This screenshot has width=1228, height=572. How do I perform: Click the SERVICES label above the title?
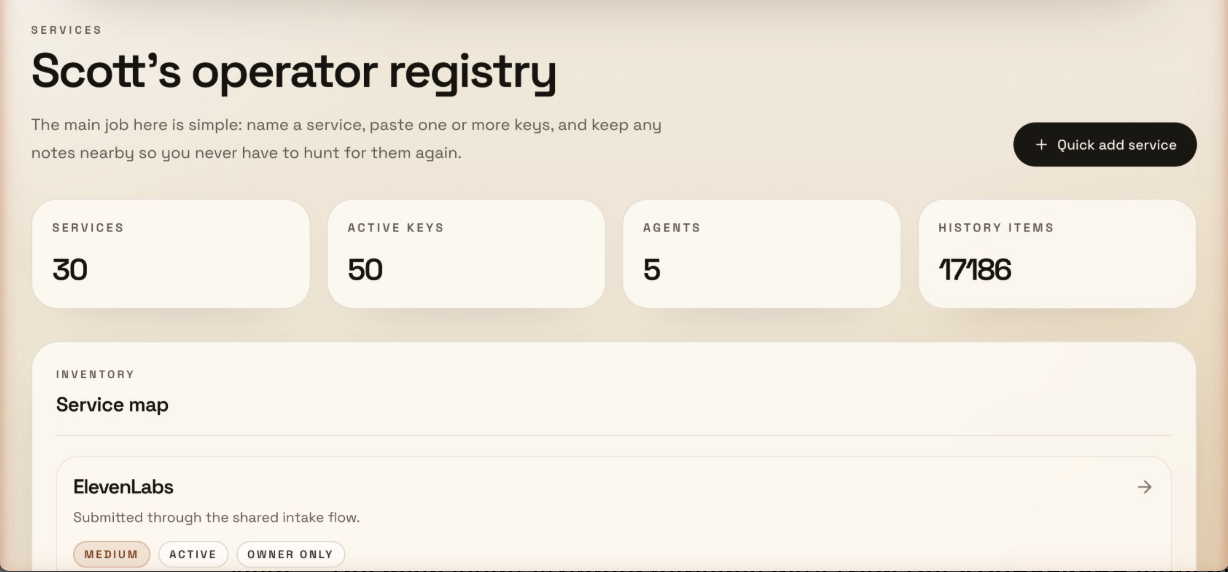pos(66,30)
